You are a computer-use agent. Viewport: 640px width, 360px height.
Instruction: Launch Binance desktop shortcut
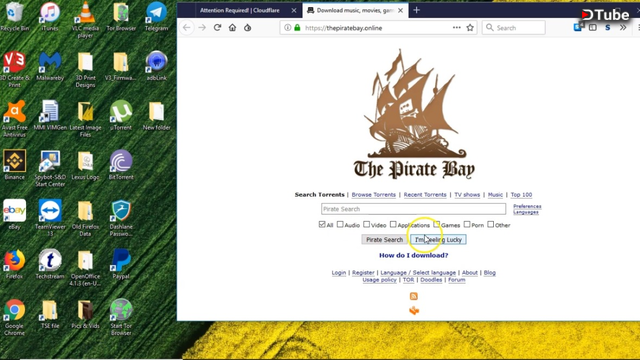pyautogui.click(x=14, y=165)
